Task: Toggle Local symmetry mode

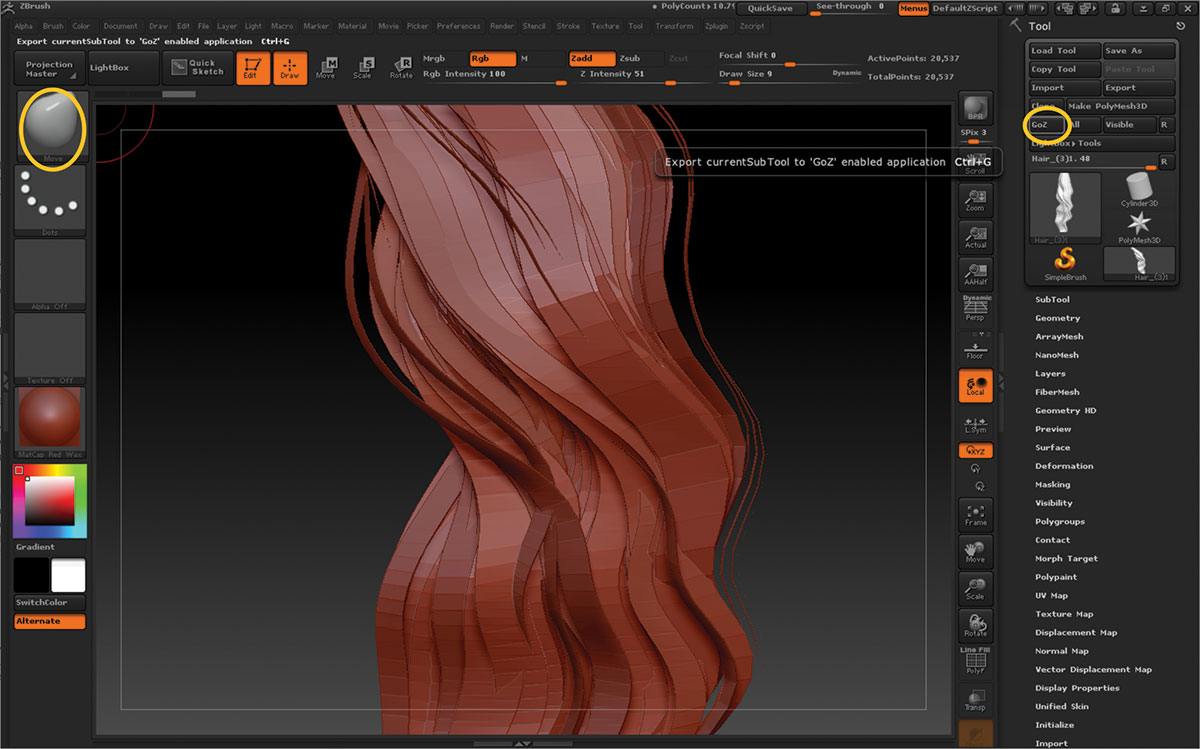Action: coord(975,386)
